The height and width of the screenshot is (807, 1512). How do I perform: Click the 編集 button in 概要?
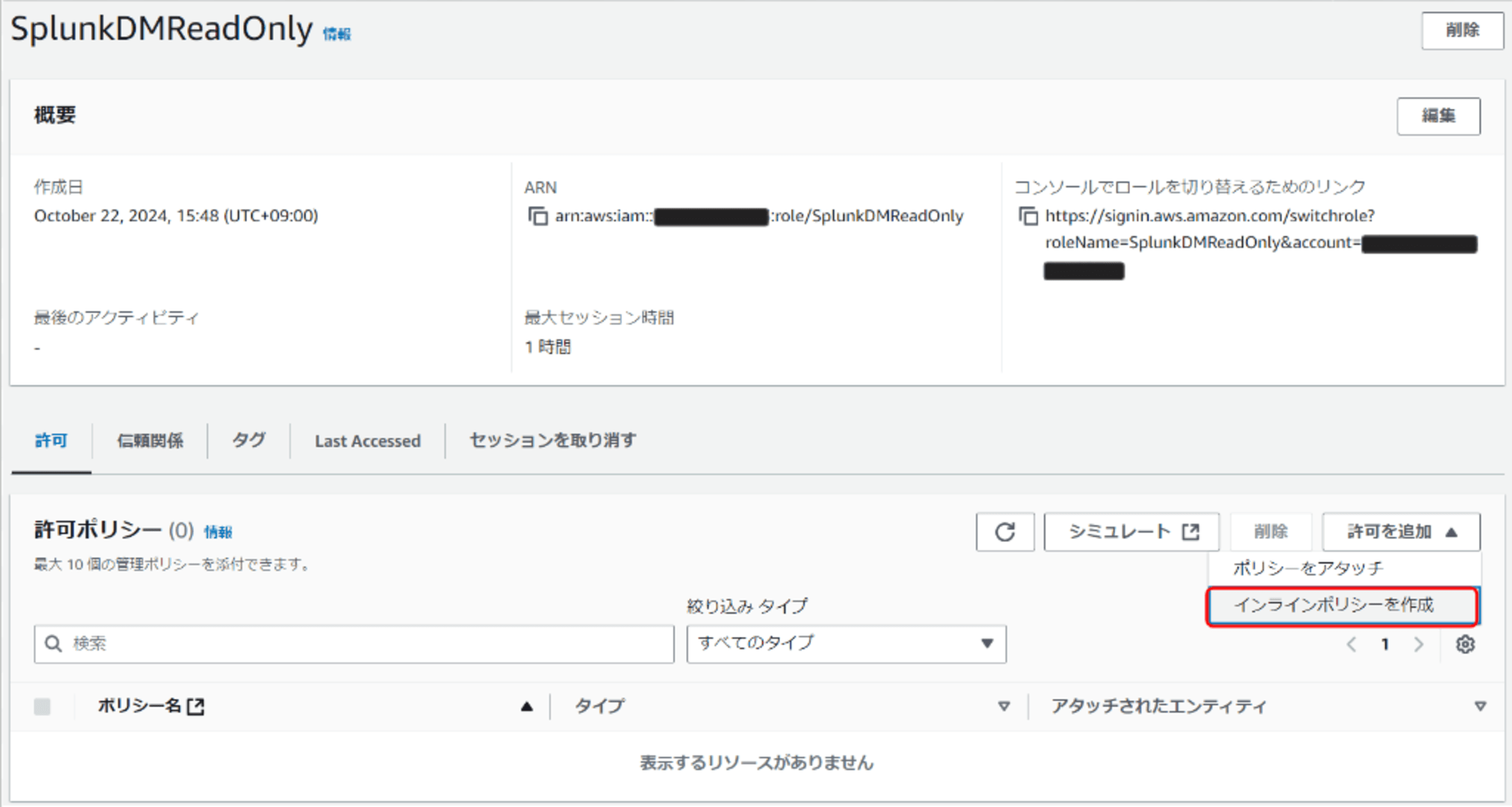coord(1438,116)
